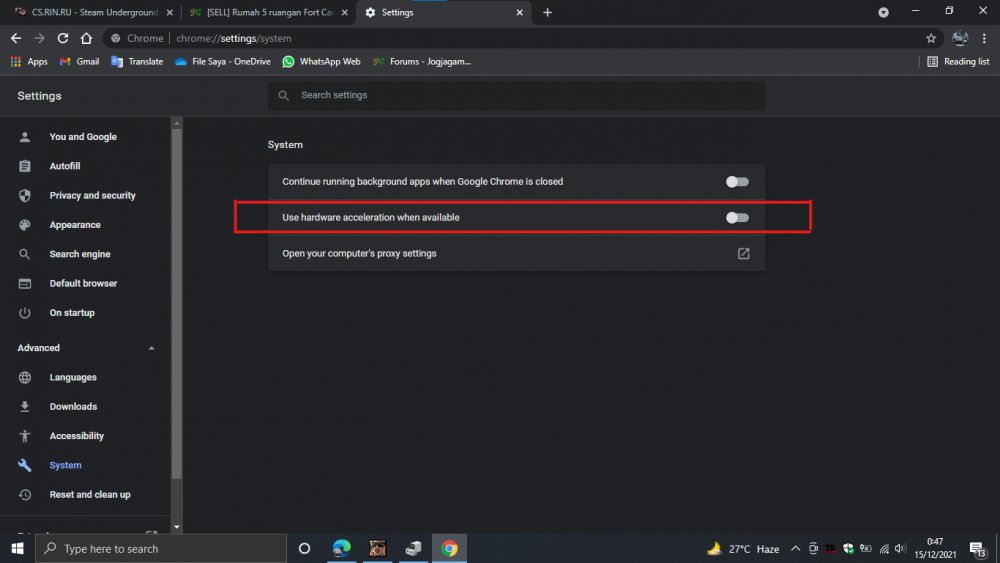This screenshot has height=563, width=1000.
Task: Click the person icon for You and Google
Action: tap(25, 136)
